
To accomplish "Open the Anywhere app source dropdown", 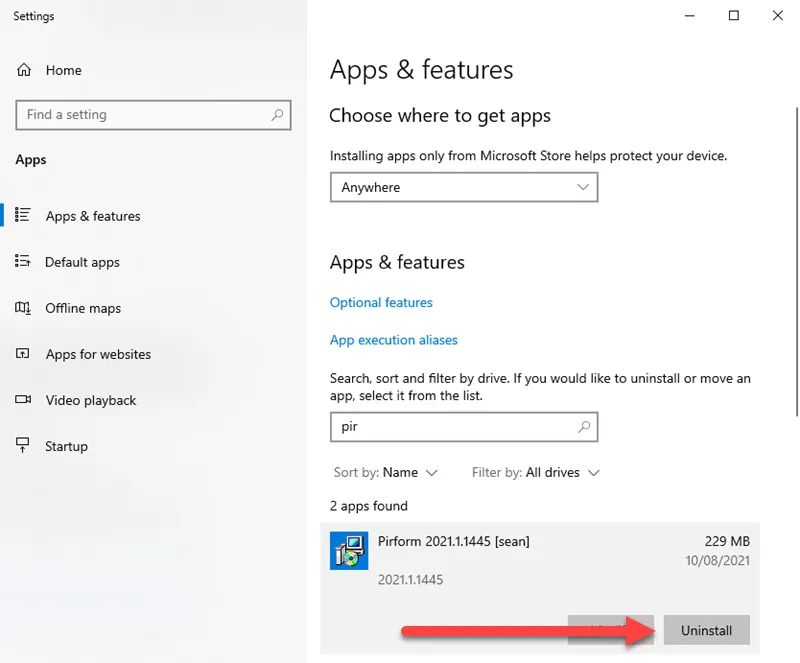I will click(464, 187).
